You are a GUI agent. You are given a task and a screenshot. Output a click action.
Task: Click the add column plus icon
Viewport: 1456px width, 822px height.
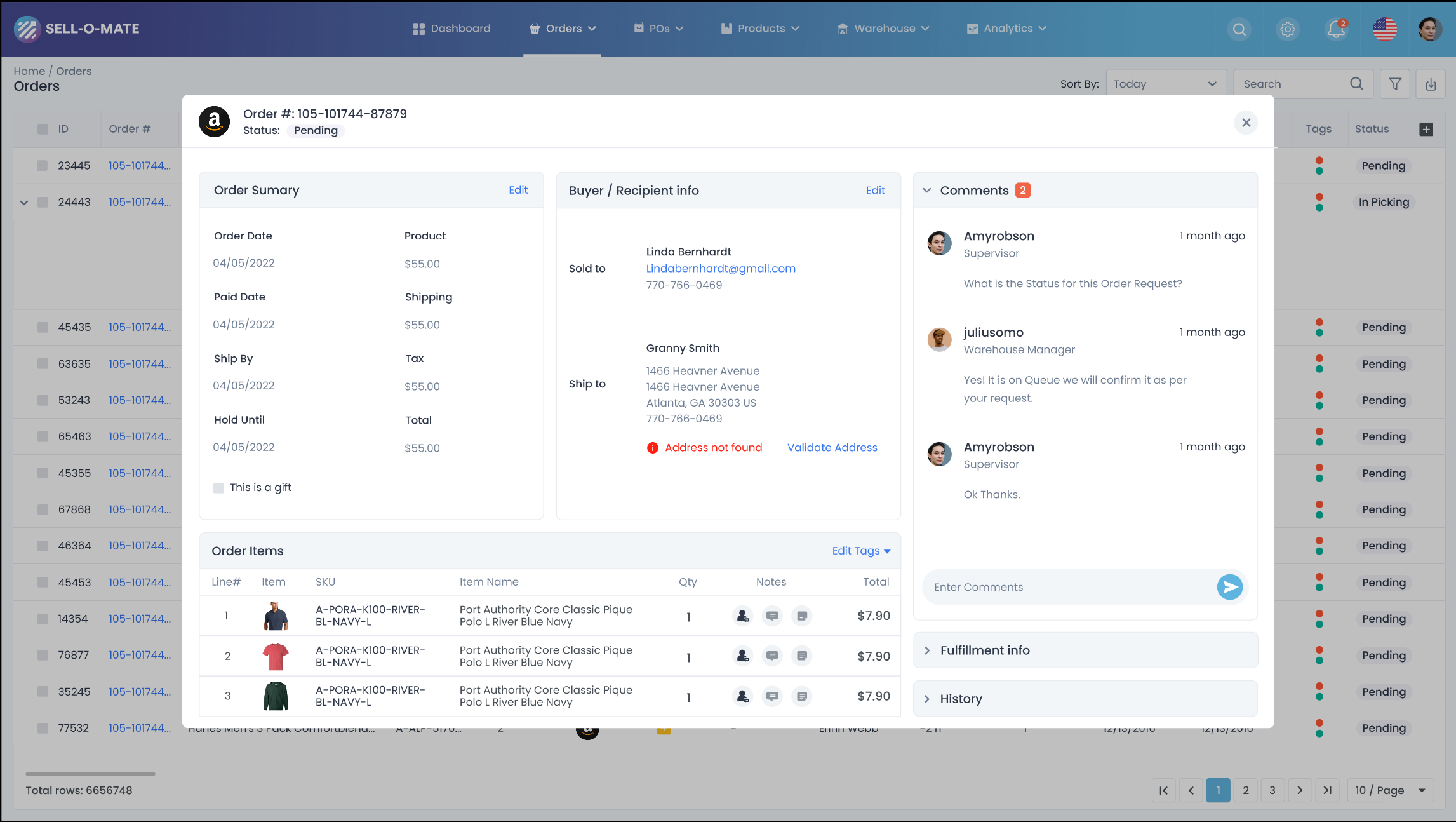point(1426,129)
